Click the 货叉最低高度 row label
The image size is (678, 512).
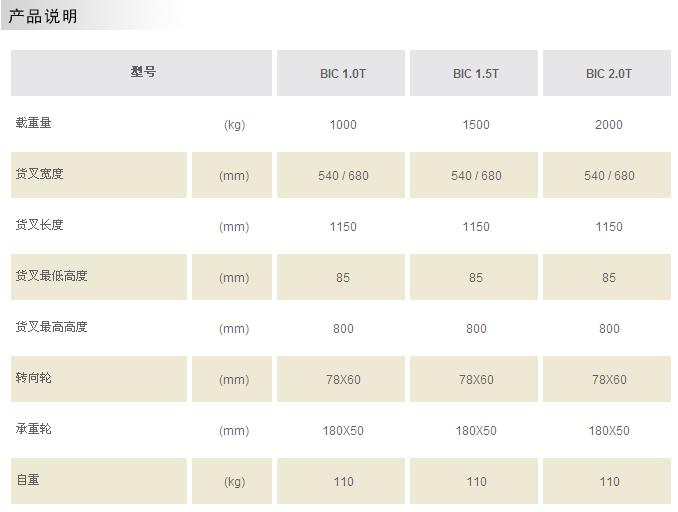pos(51,276)
